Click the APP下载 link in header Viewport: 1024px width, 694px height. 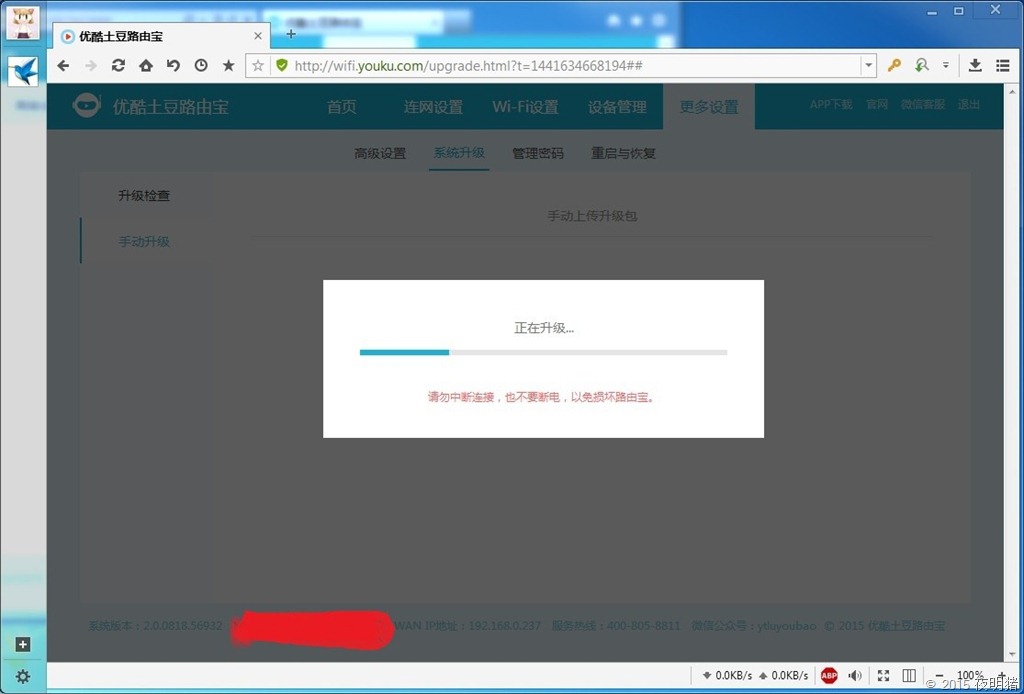tap(831, 104)
